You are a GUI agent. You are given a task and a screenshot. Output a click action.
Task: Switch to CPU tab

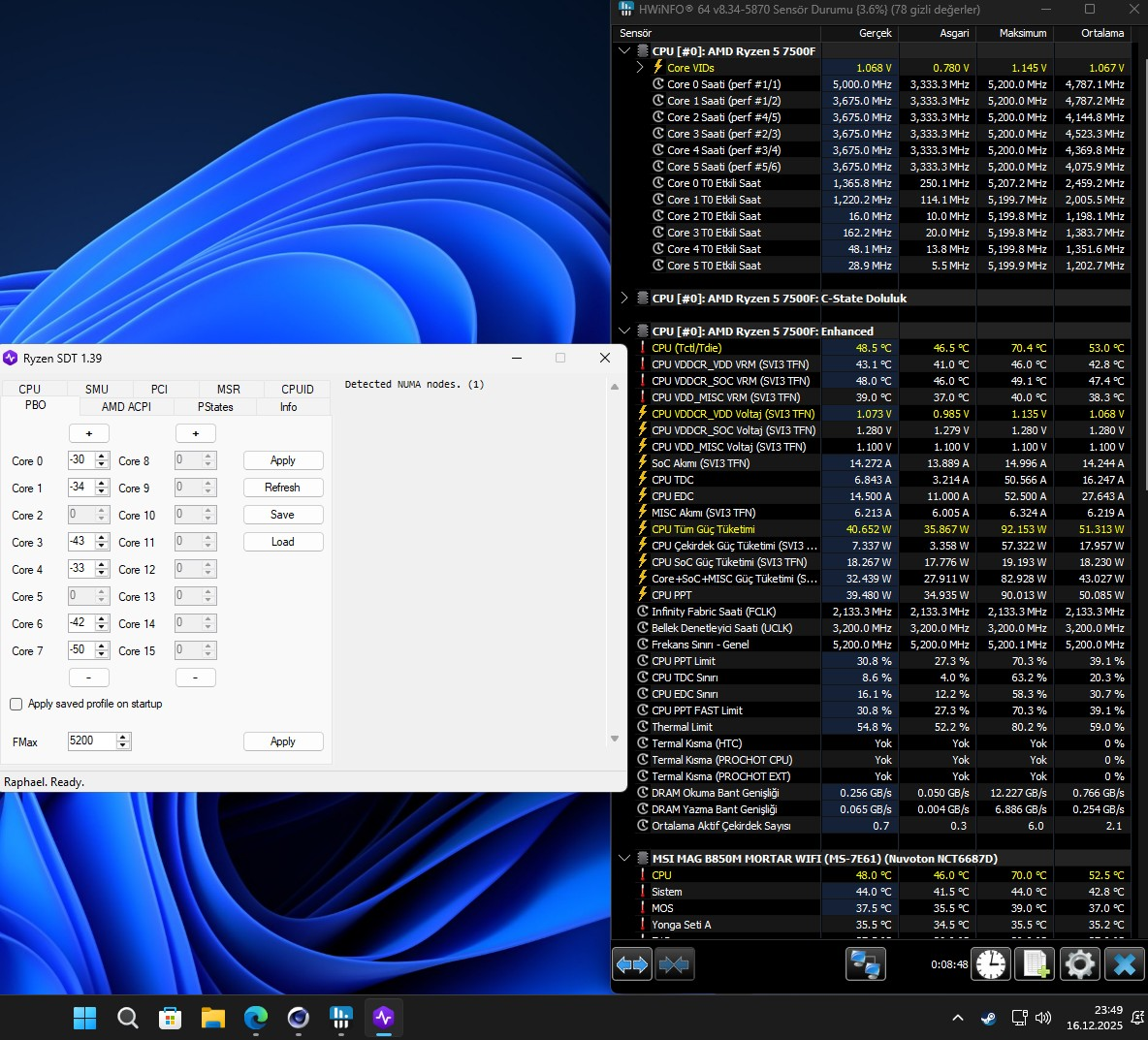(x=29, y=389)
